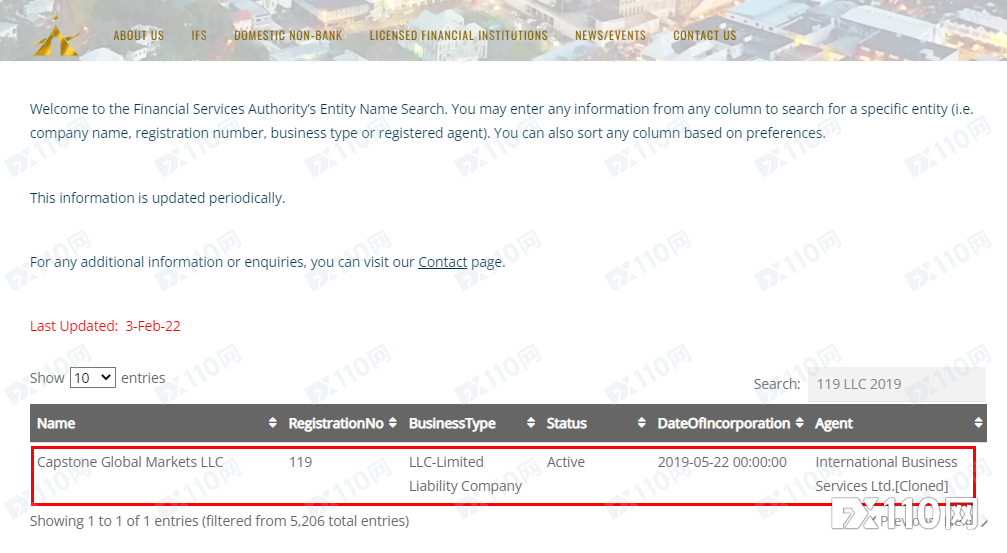Sort by DateOfIncorporation column arrows

click(799, 423)
